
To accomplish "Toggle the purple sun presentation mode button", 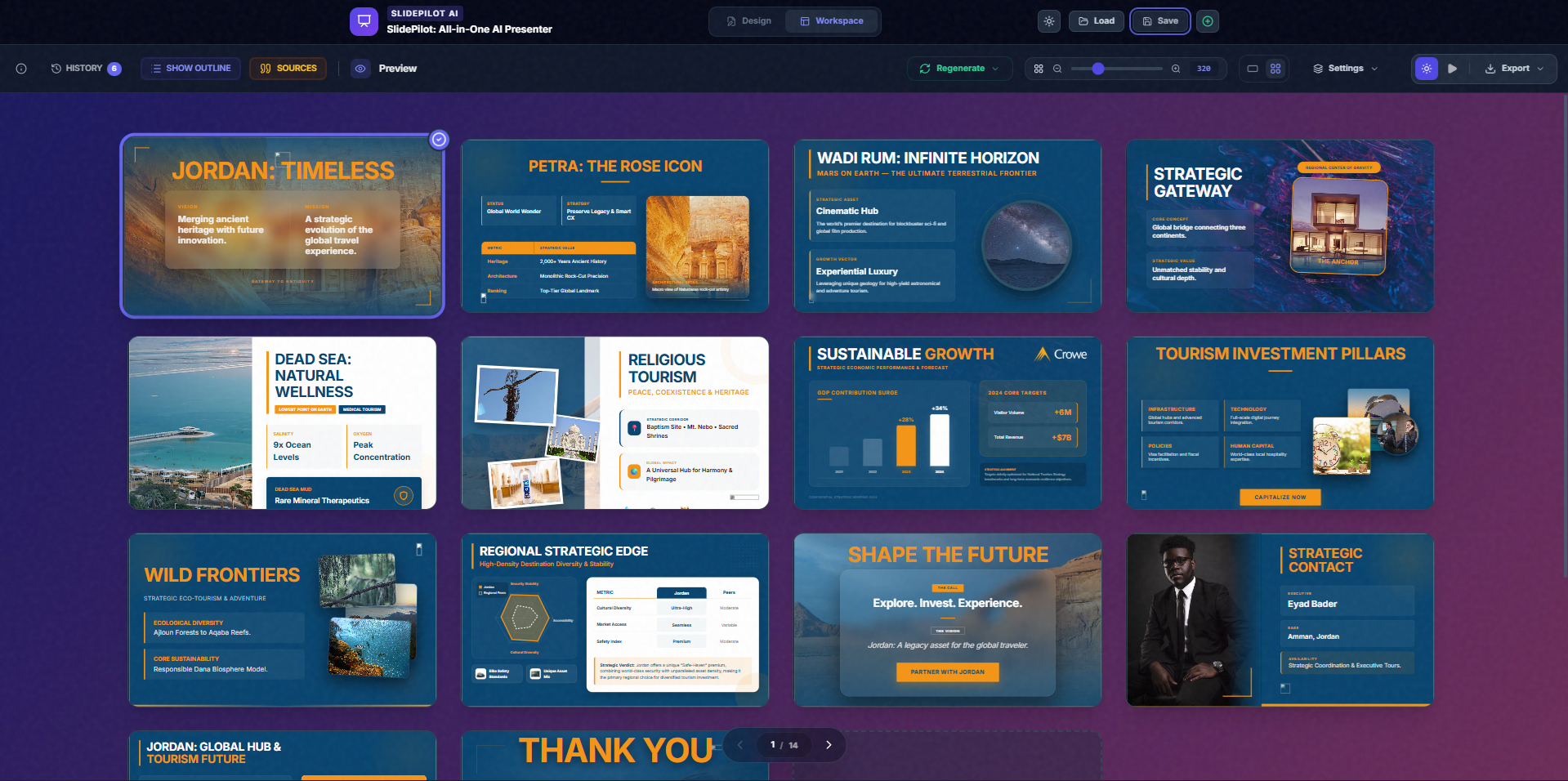I will click(x=1427, y=69).
